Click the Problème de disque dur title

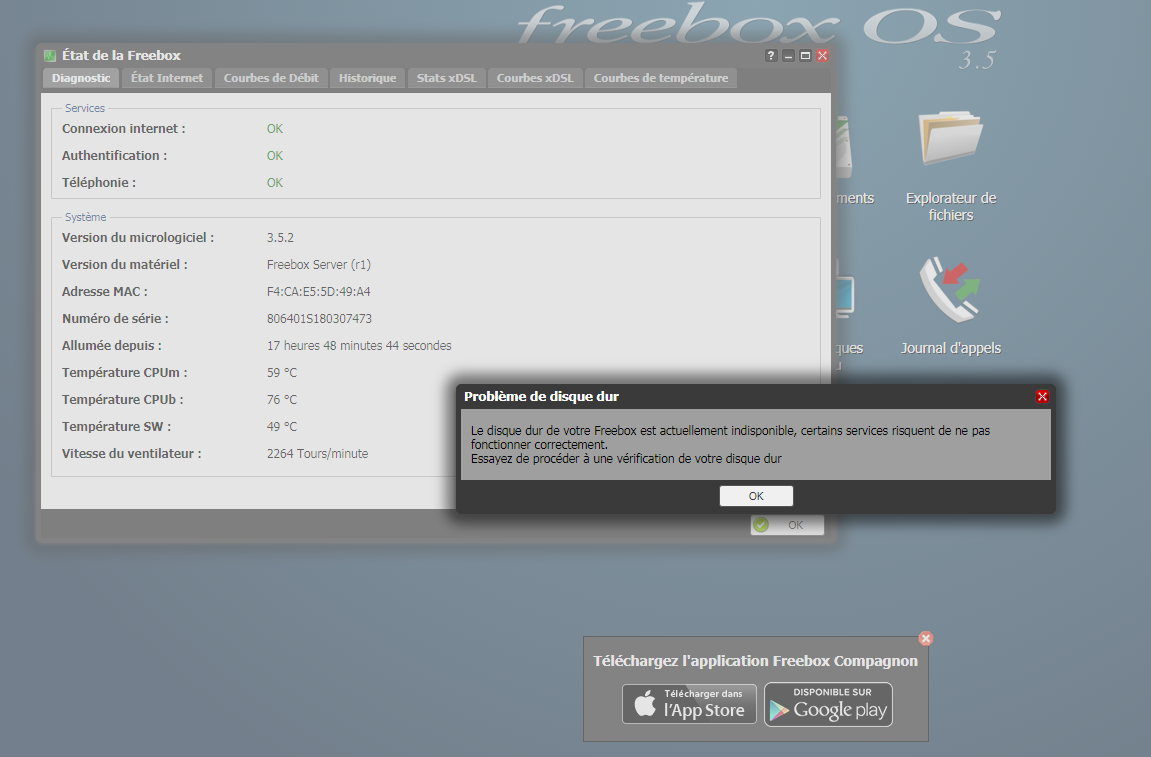tap(541, 396)
